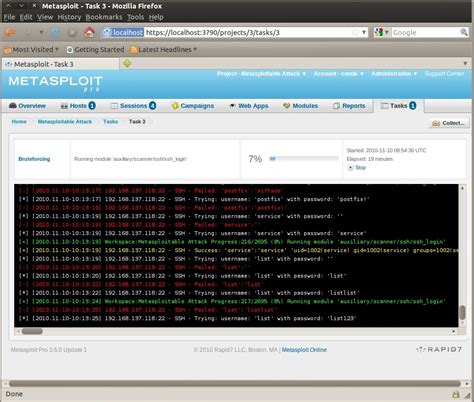The image size is (474, 402).
Task: Click 'Metasploit Pro 3.5.0 Update 1' footer text
Action: point(49,350)
